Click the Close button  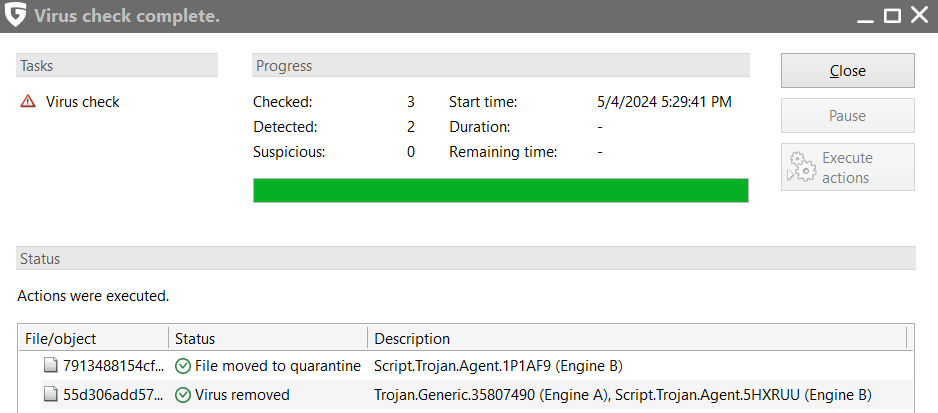tap(848, 71)
